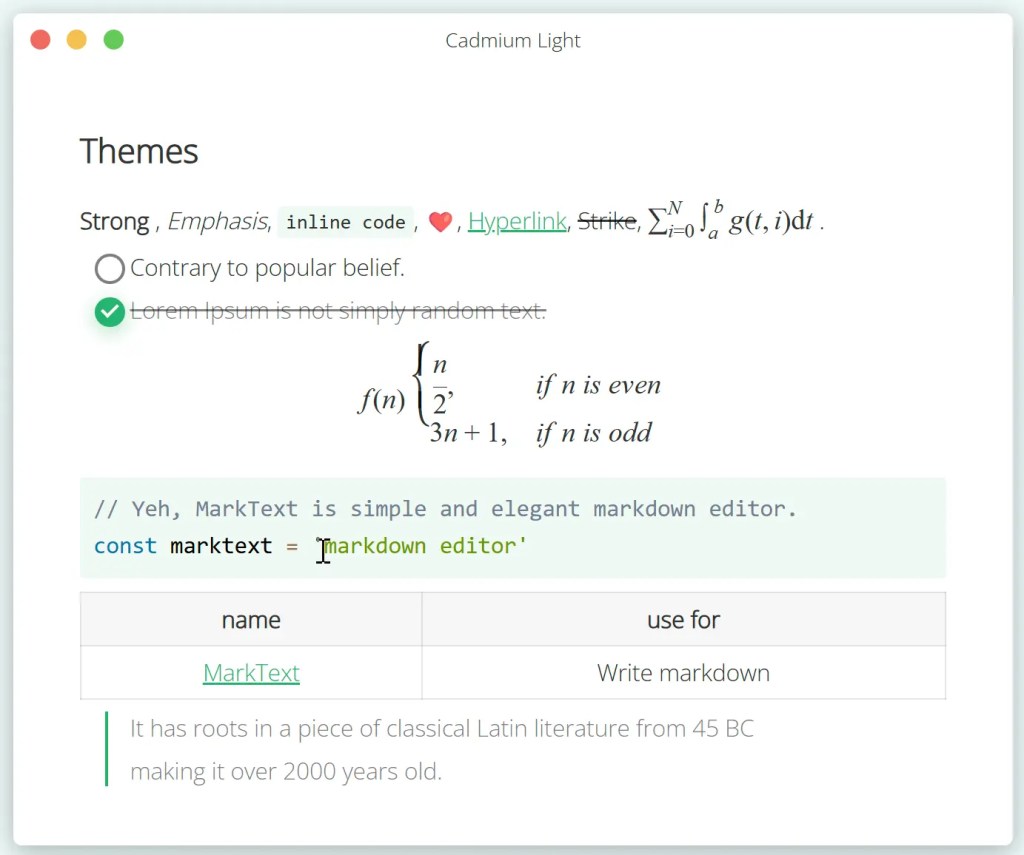1024x855 pixels.
Task: Click the 'Themes' heading
Action: point(139,151)
